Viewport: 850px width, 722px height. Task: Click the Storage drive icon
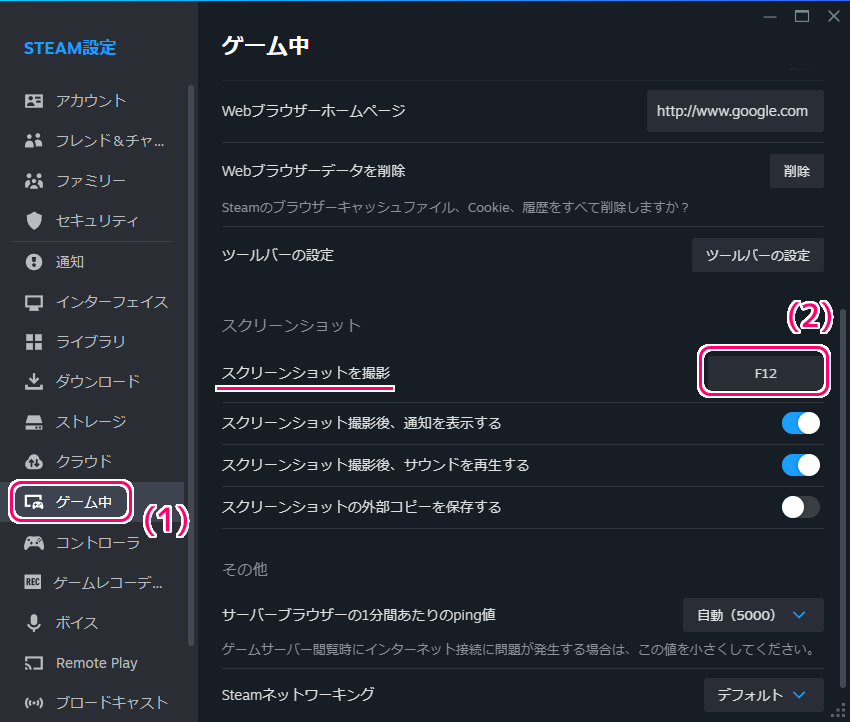point(34,422)
